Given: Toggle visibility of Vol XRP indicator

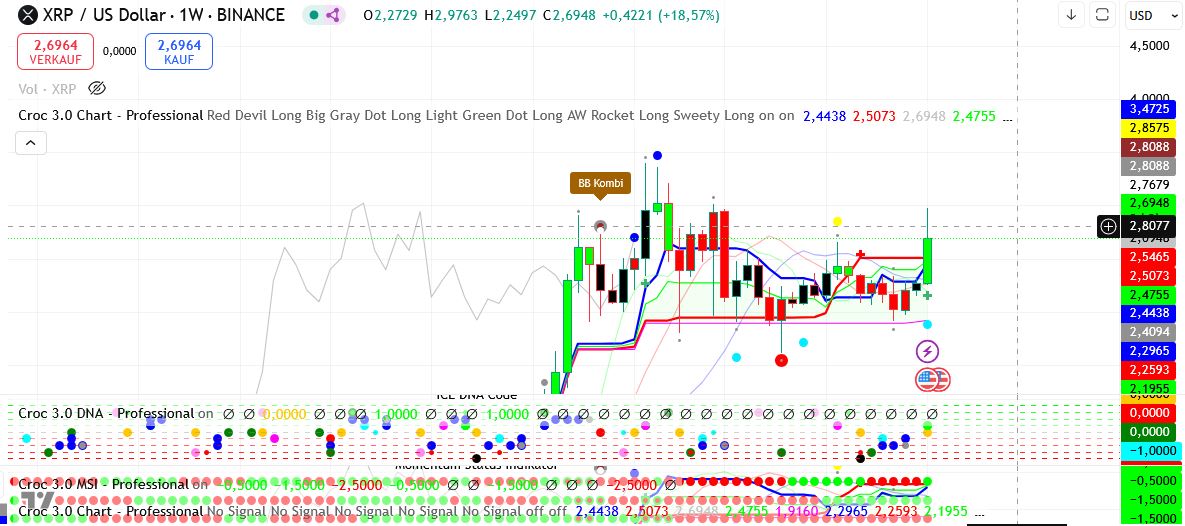Looking at the screenshot, I should tap(97, 88).
